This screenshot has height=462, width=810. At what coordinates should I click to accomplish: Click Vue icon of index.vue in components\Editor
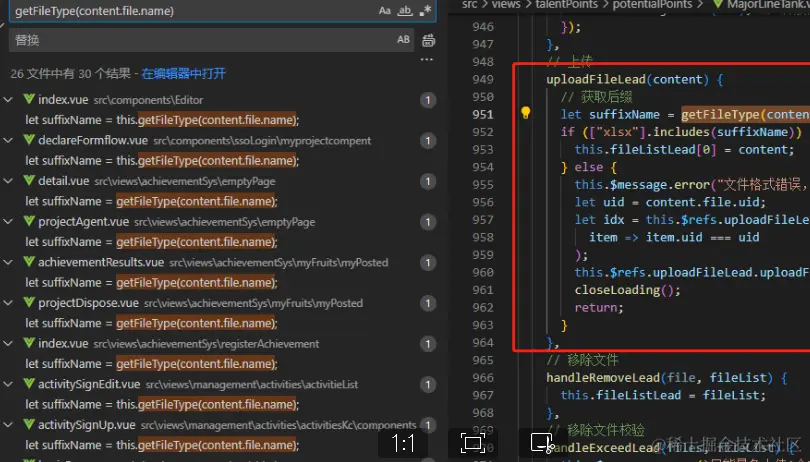coord(29,99)
